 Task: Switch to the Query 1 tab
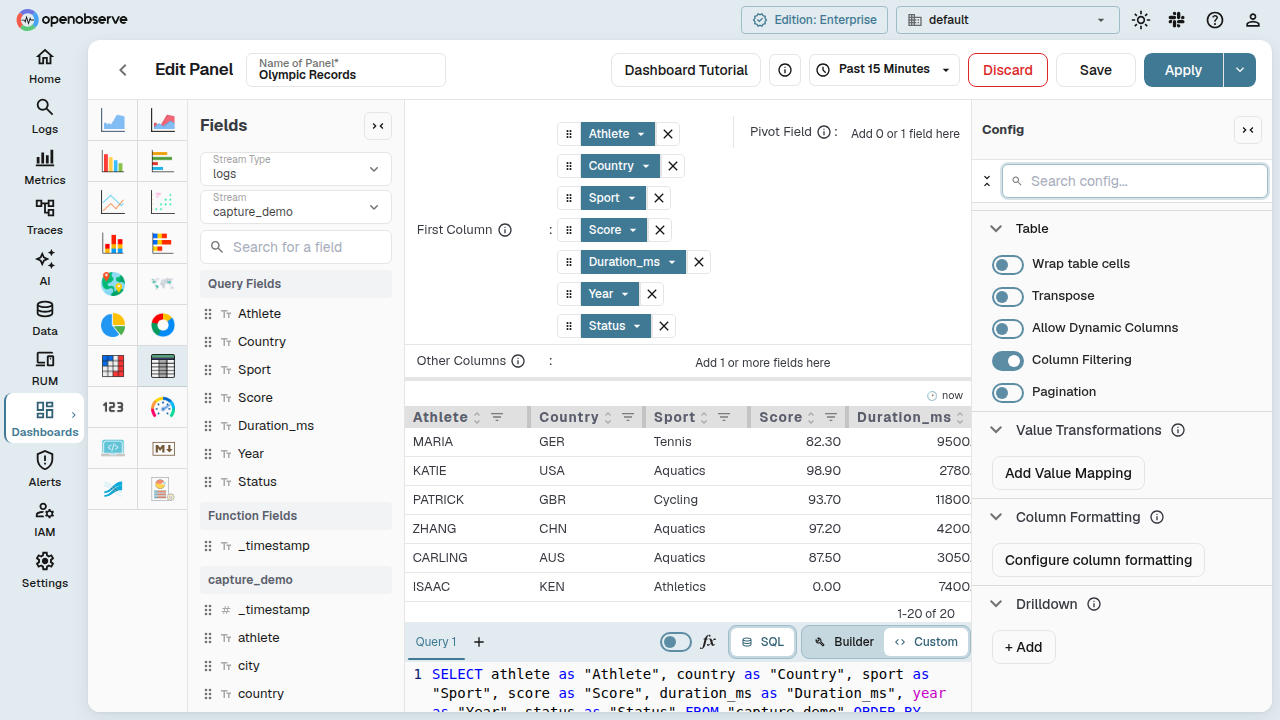point(436,642)
